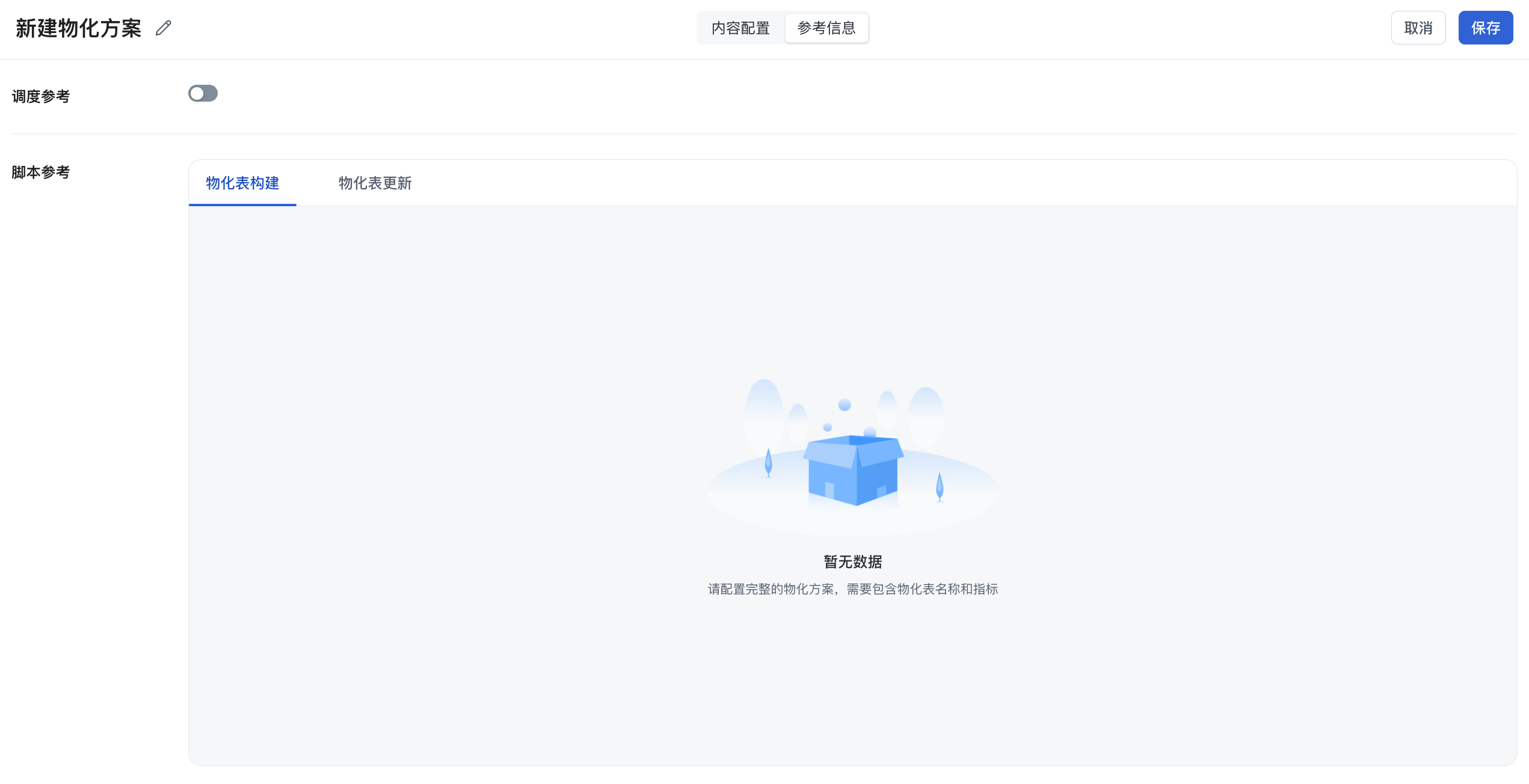Click the 脚本参考 label
Screen dimensions: 1529x784
[x=41, y=173]
